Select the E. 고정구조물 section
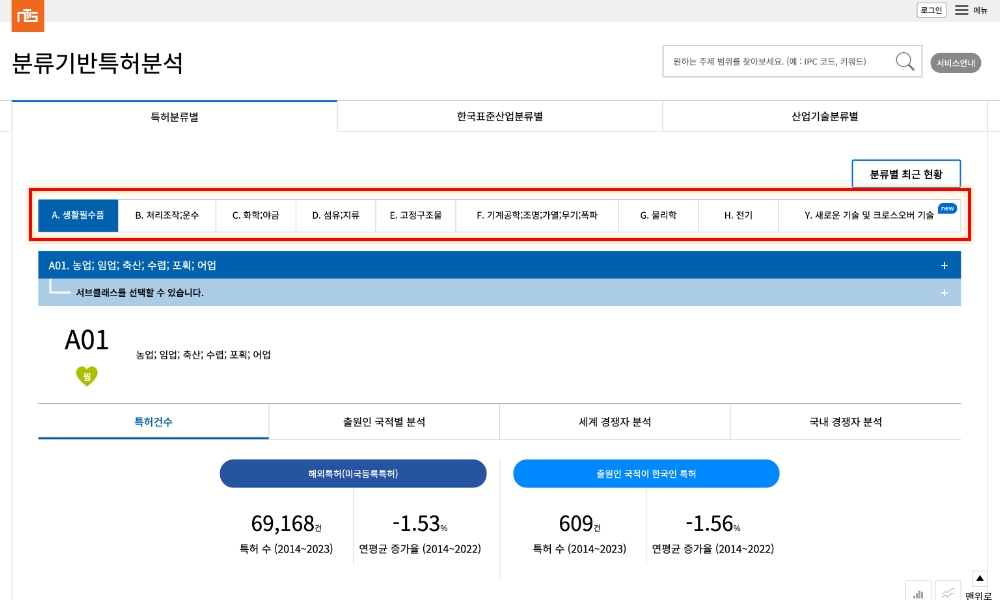Viewport: 1000px width, 600px height. coord(416,216)
